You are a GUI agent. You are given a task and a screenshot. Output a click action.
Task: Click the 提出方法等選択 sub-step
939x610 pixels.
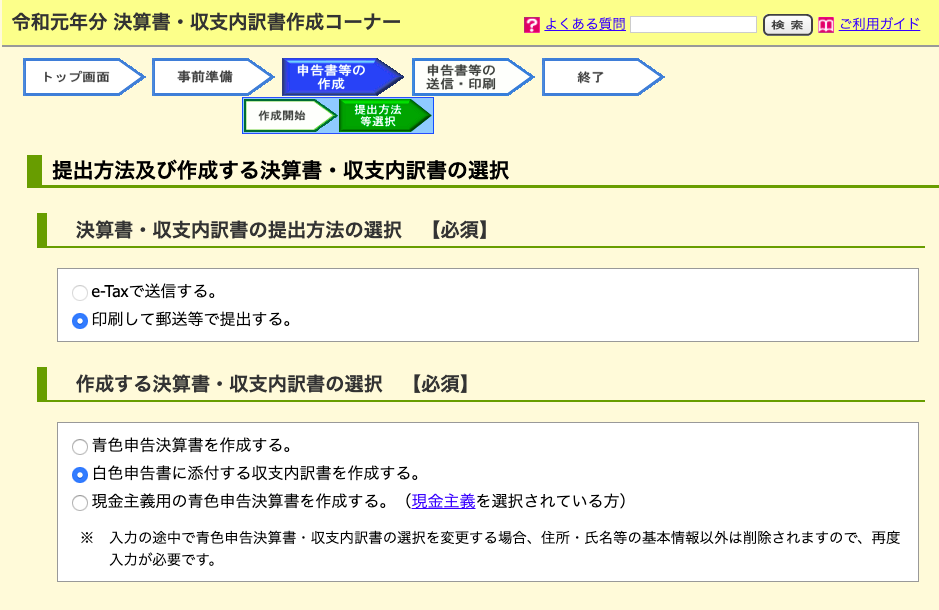click(x=385, y=116)
